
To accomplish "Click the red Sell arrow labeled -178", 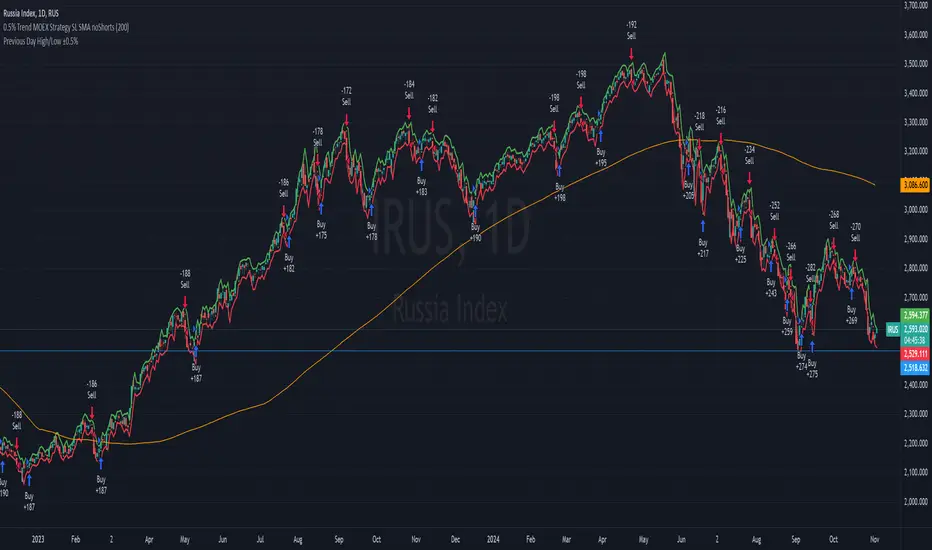I will 317,160.
